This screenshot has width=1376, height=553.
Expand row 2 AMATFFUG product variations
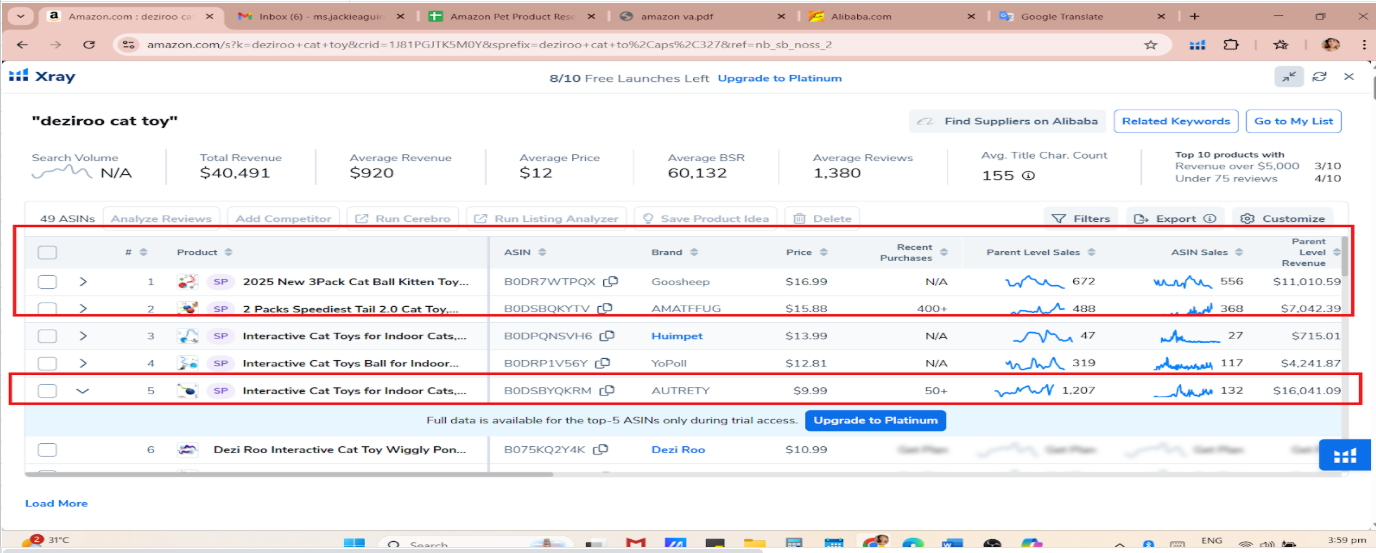83,308
